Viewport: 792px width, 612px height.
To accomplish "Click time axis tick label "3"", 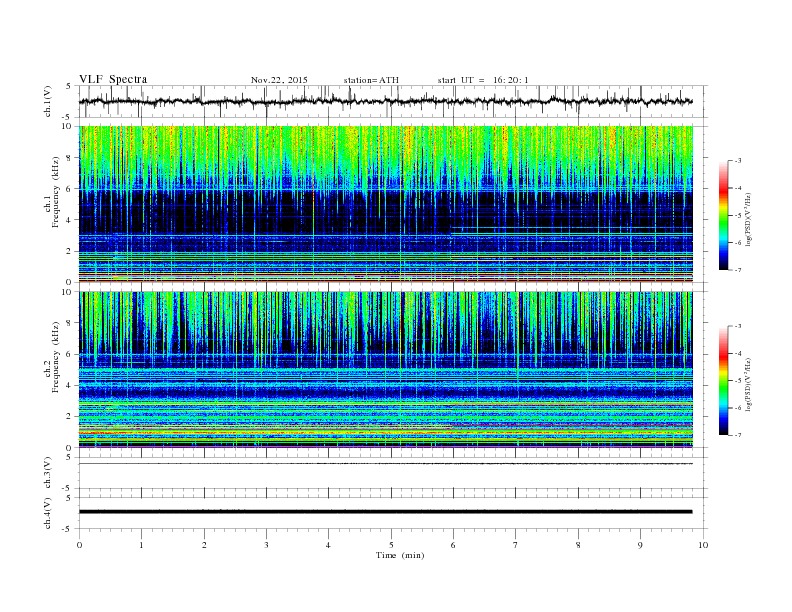I will coord(266,545).
